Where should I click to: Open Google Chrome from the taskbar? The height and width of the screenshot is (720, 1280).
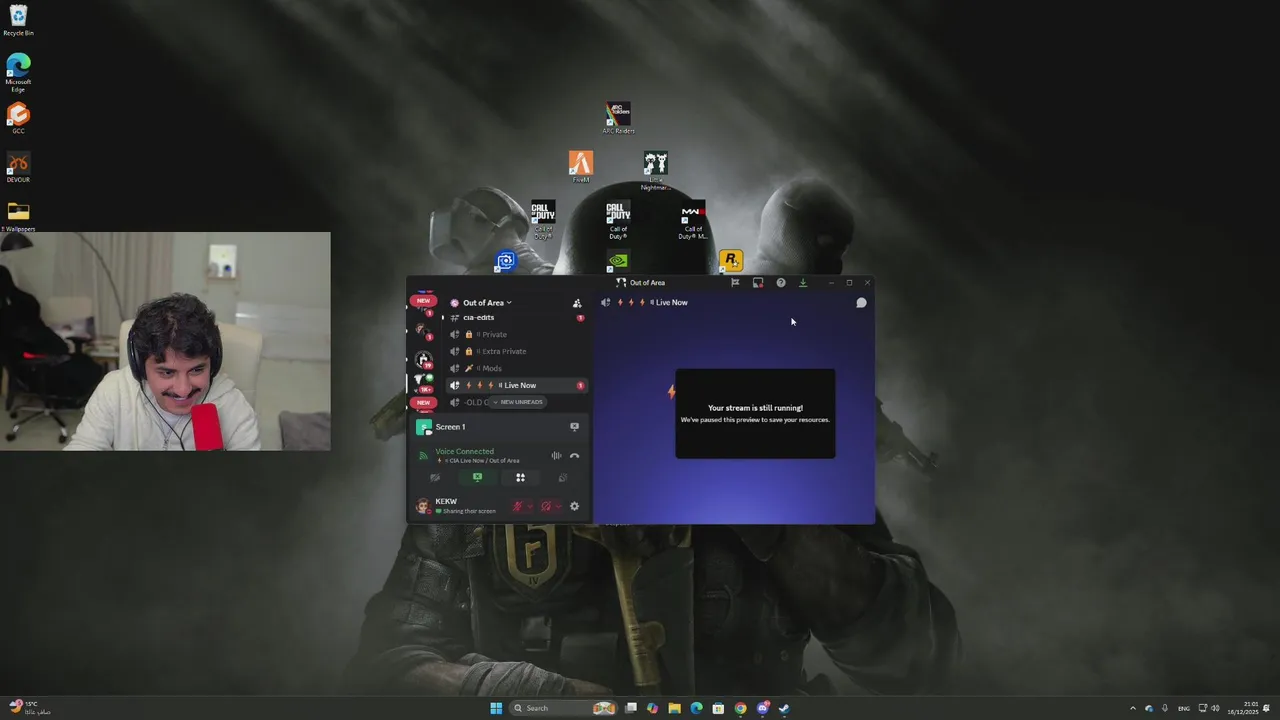(x=740, y=708)
